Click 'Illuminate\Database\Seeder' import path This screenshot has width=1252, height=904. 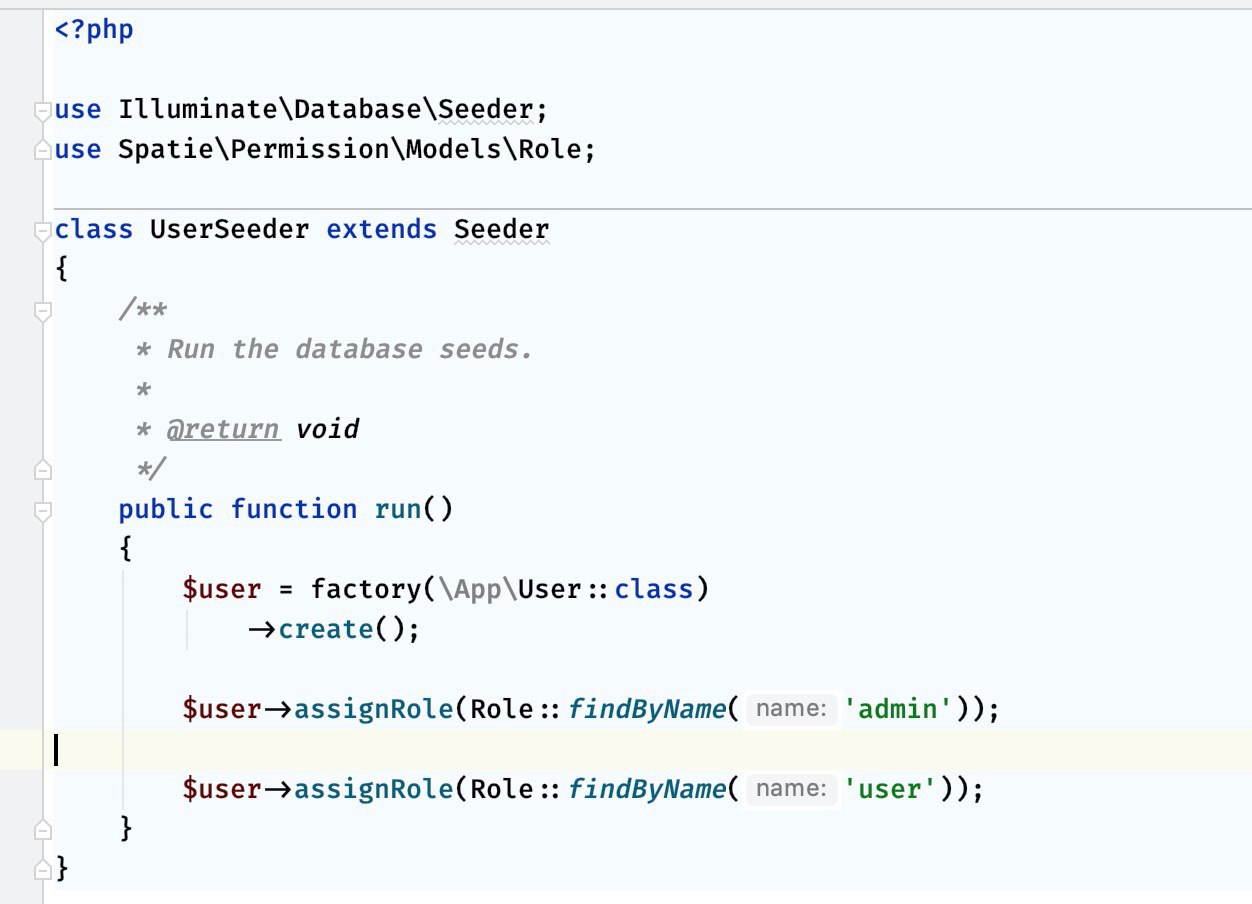click(326, 109)
